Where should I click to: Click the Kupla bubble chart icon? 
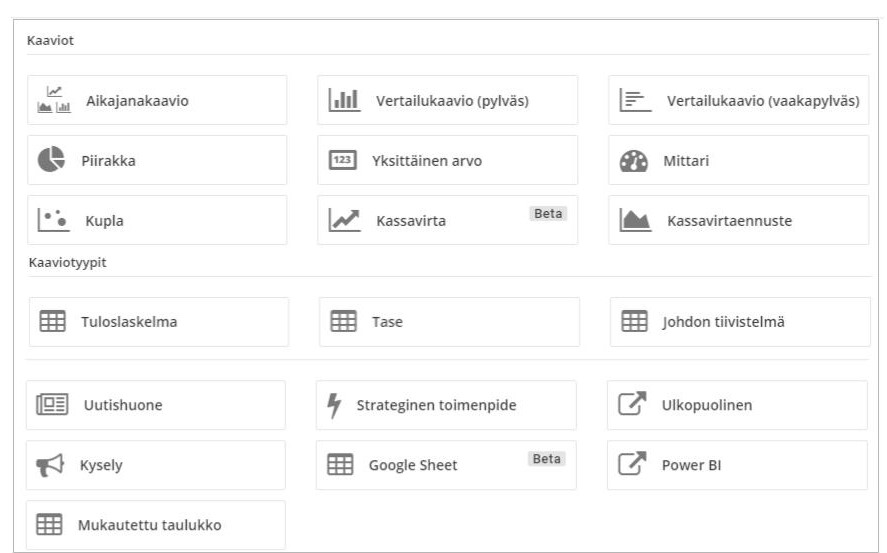[52, 220]
